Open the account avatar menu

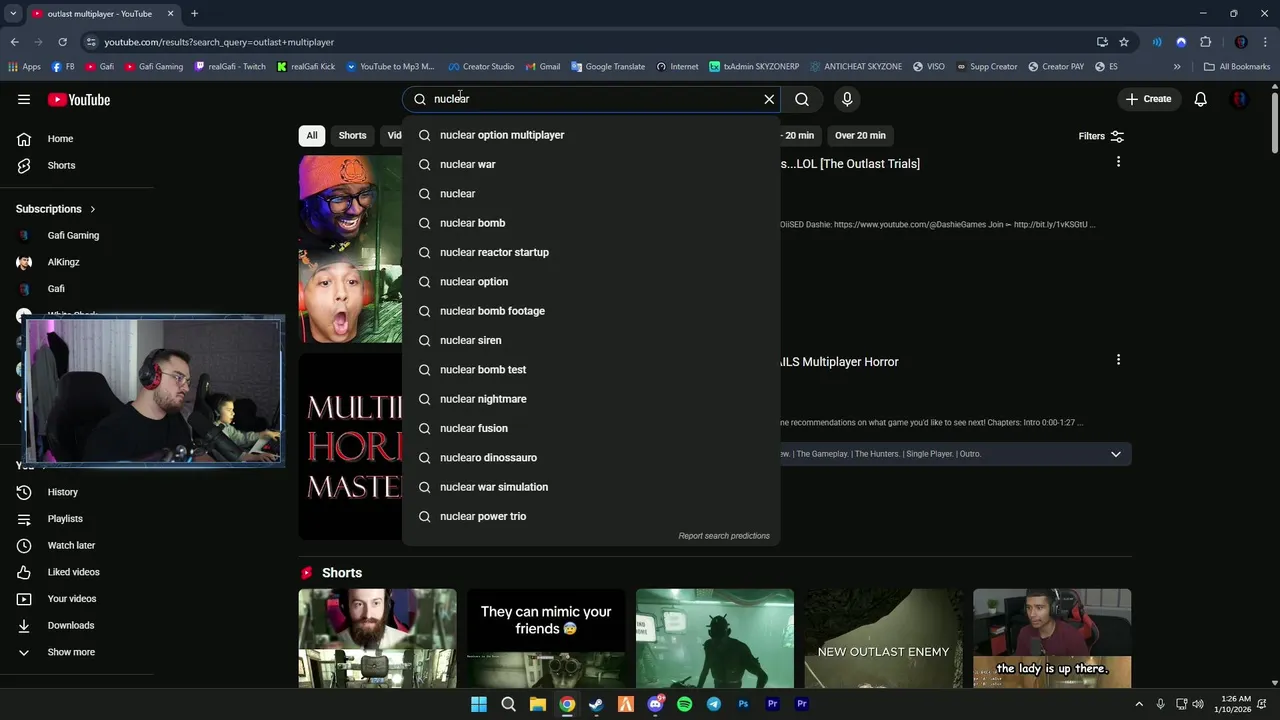point(1239,99)
